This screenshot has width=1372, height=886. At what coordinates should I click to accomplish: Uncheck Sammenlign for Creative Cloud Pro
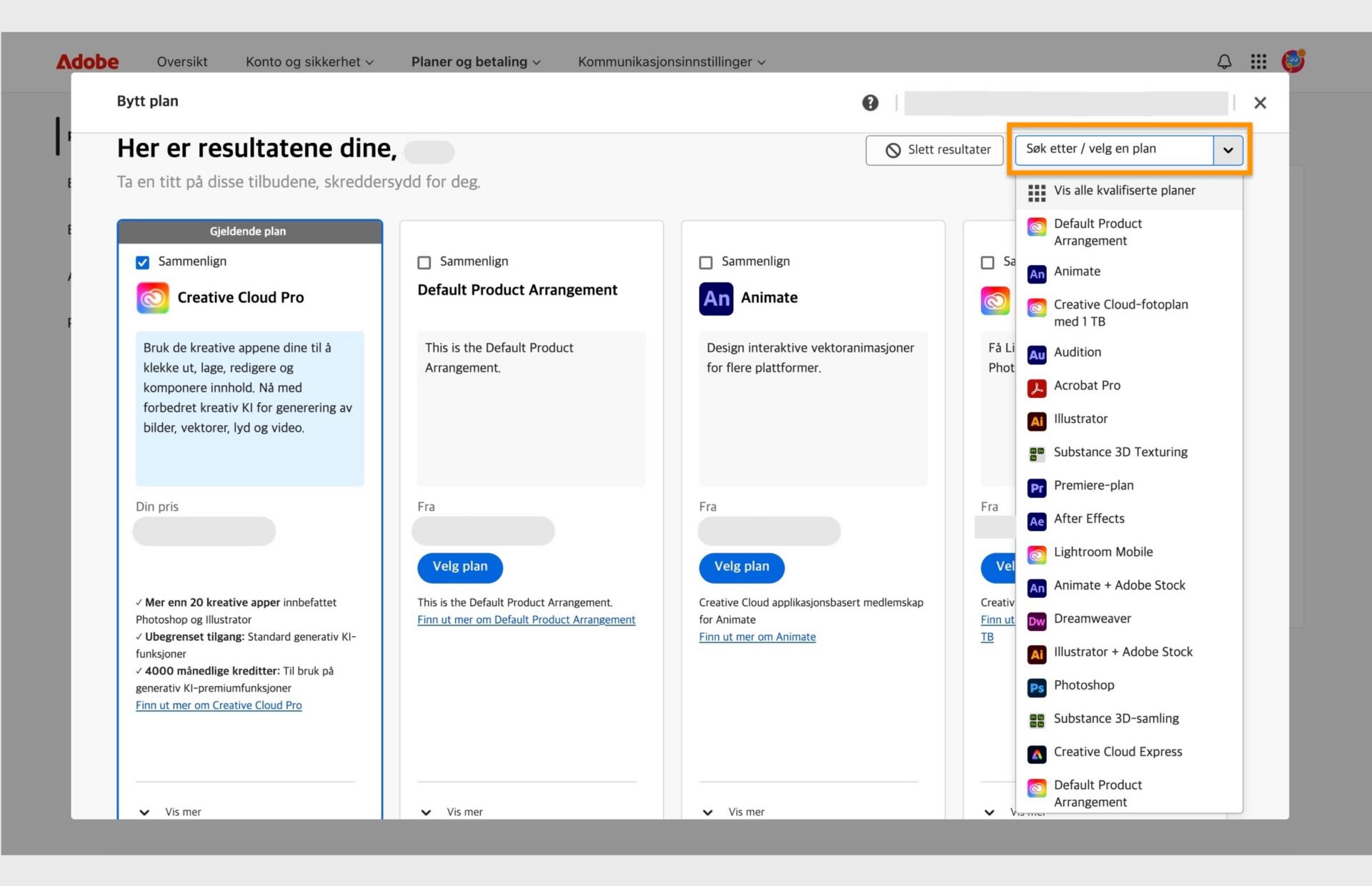143,262
